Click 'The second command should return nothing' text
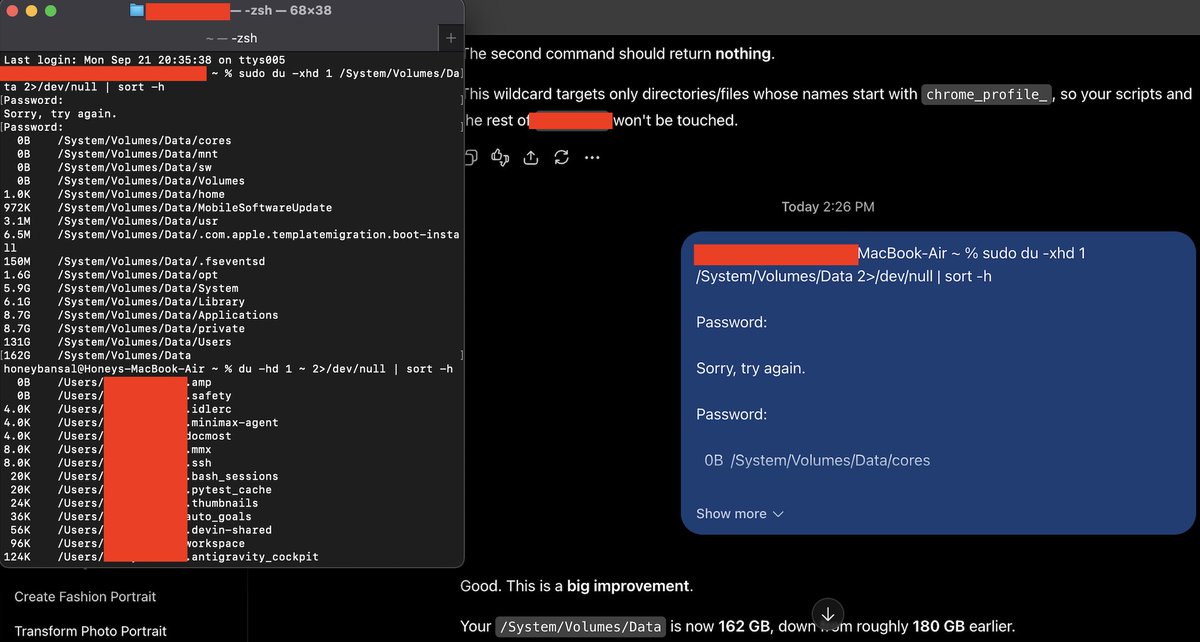This screenshot has height=642, width=1200. point(617,54)
